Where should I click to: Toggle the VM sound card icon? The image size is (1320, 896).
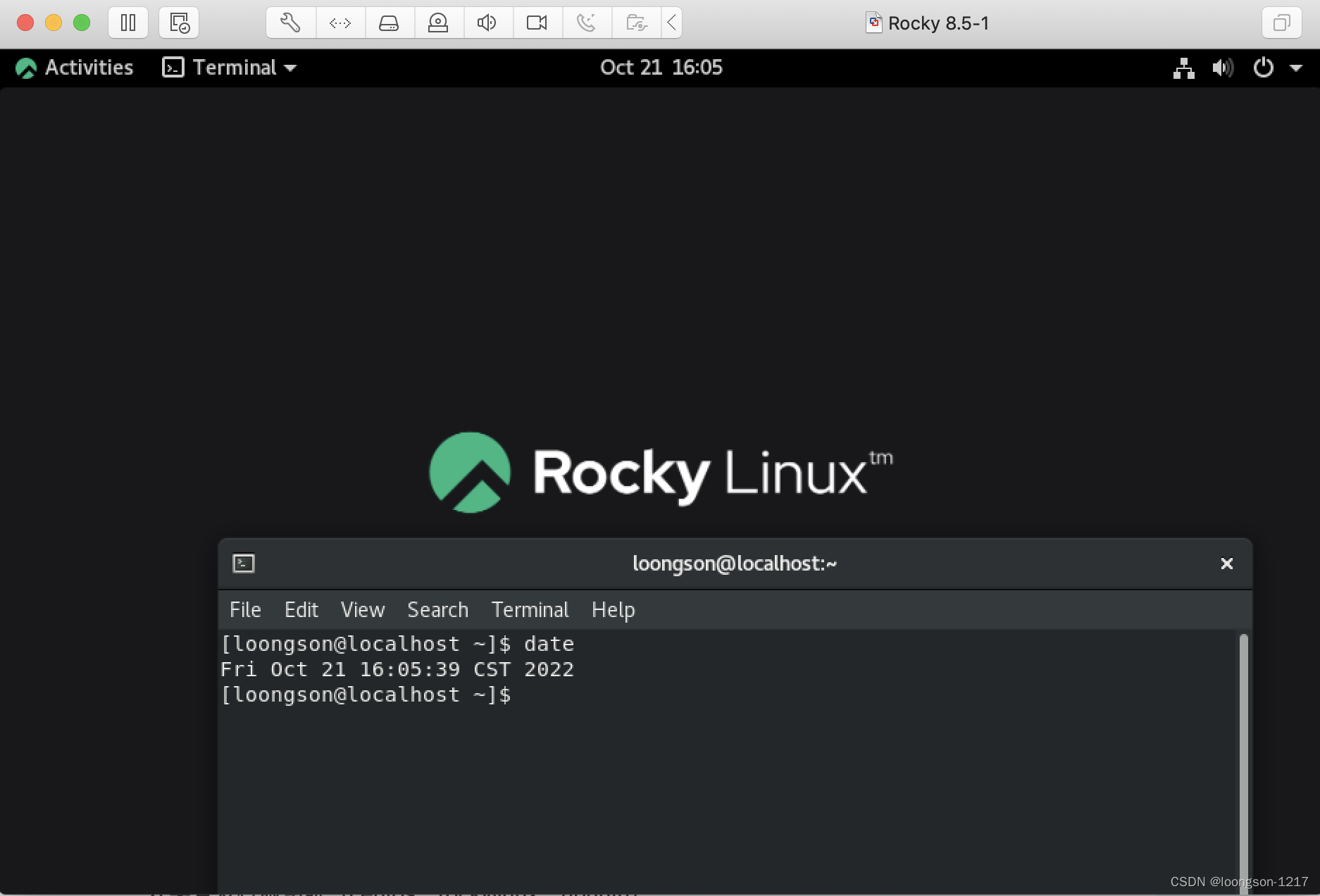(487, 23)
